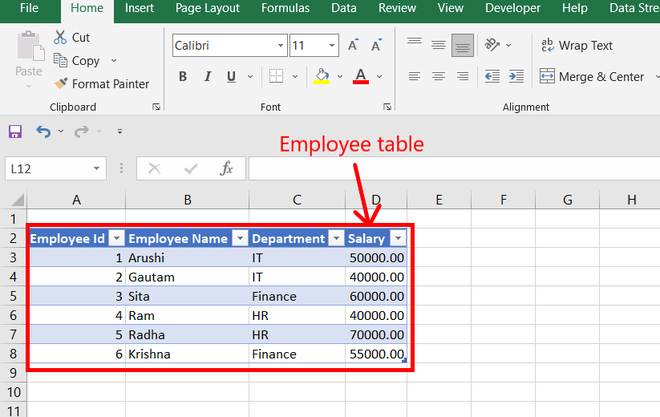Toggle Italic formatting
Viewport: 660px width, 417px height.
tap(207, 76)
